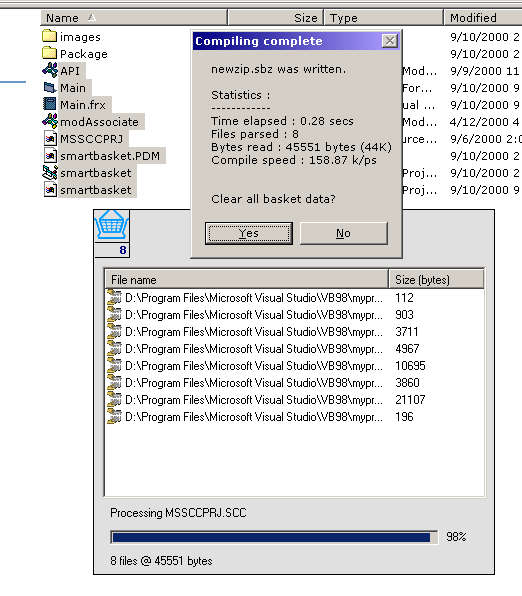
Task: Click Yes to clear basket data
Action: point(249,233)
